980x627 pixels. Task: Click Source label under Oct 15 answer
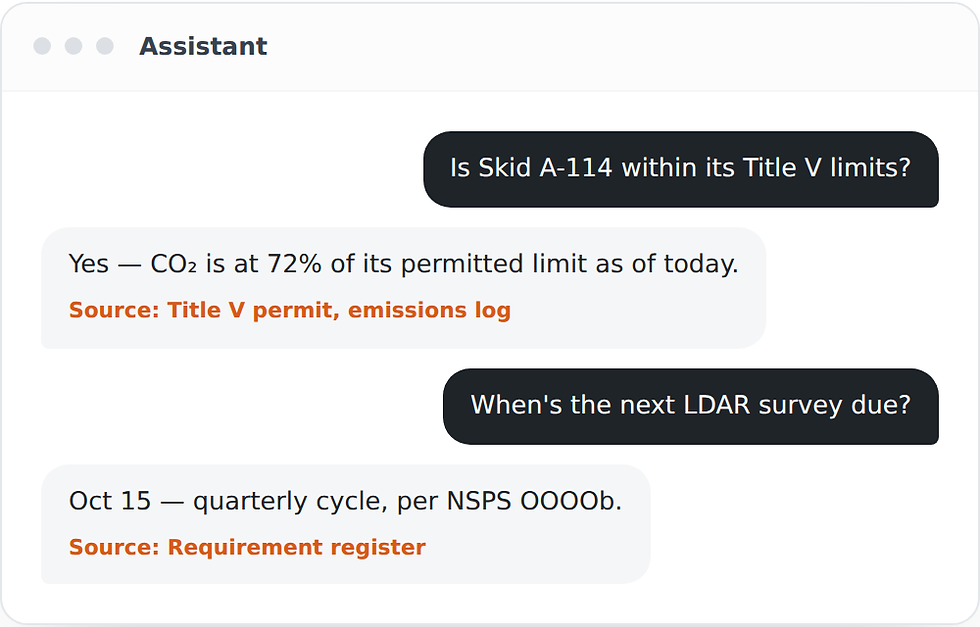click(x=114, y=547)
